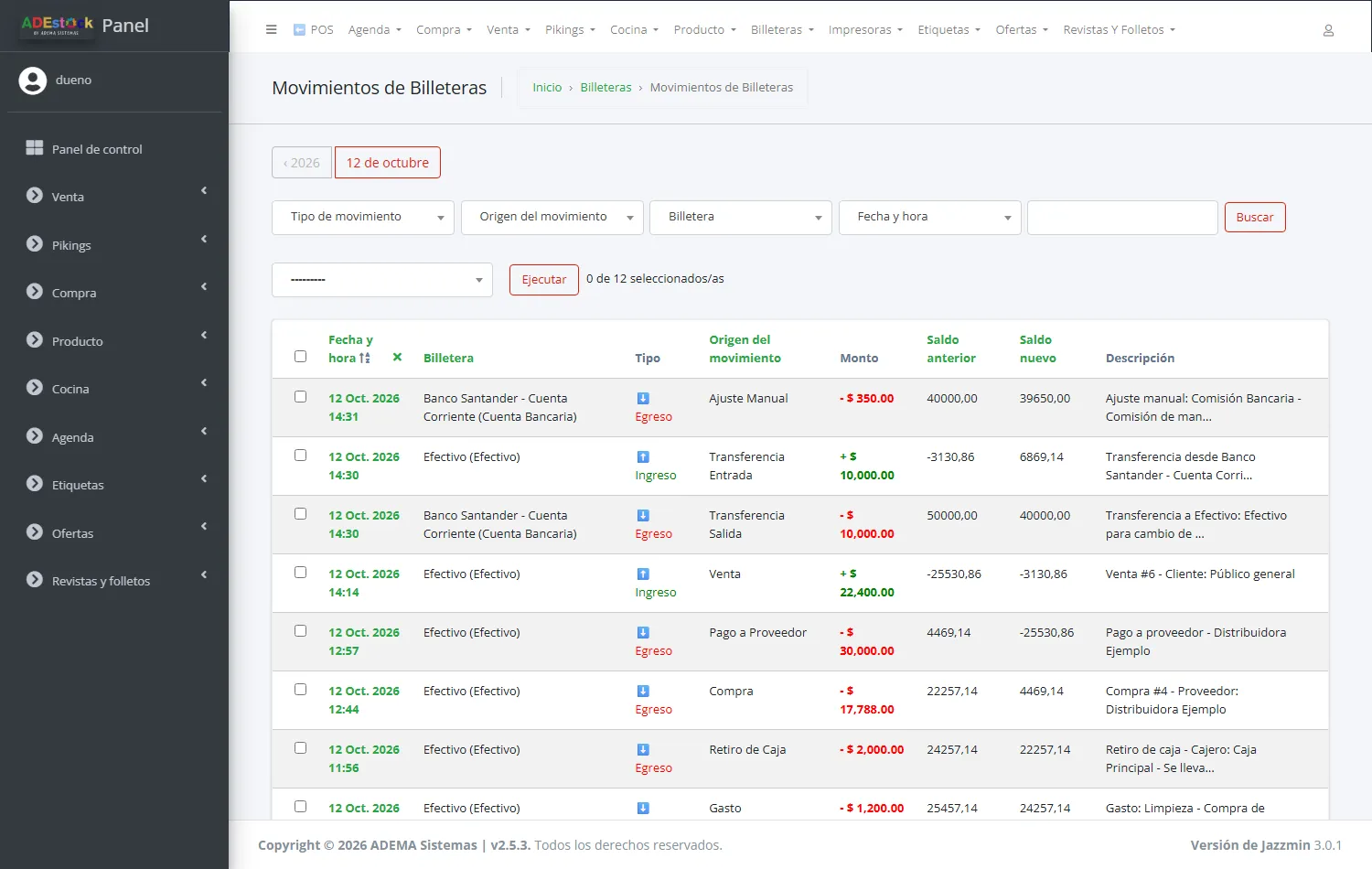Toggle the select-all checkbox in the table header
1372x869 pixels.
[x=300, y=357]
